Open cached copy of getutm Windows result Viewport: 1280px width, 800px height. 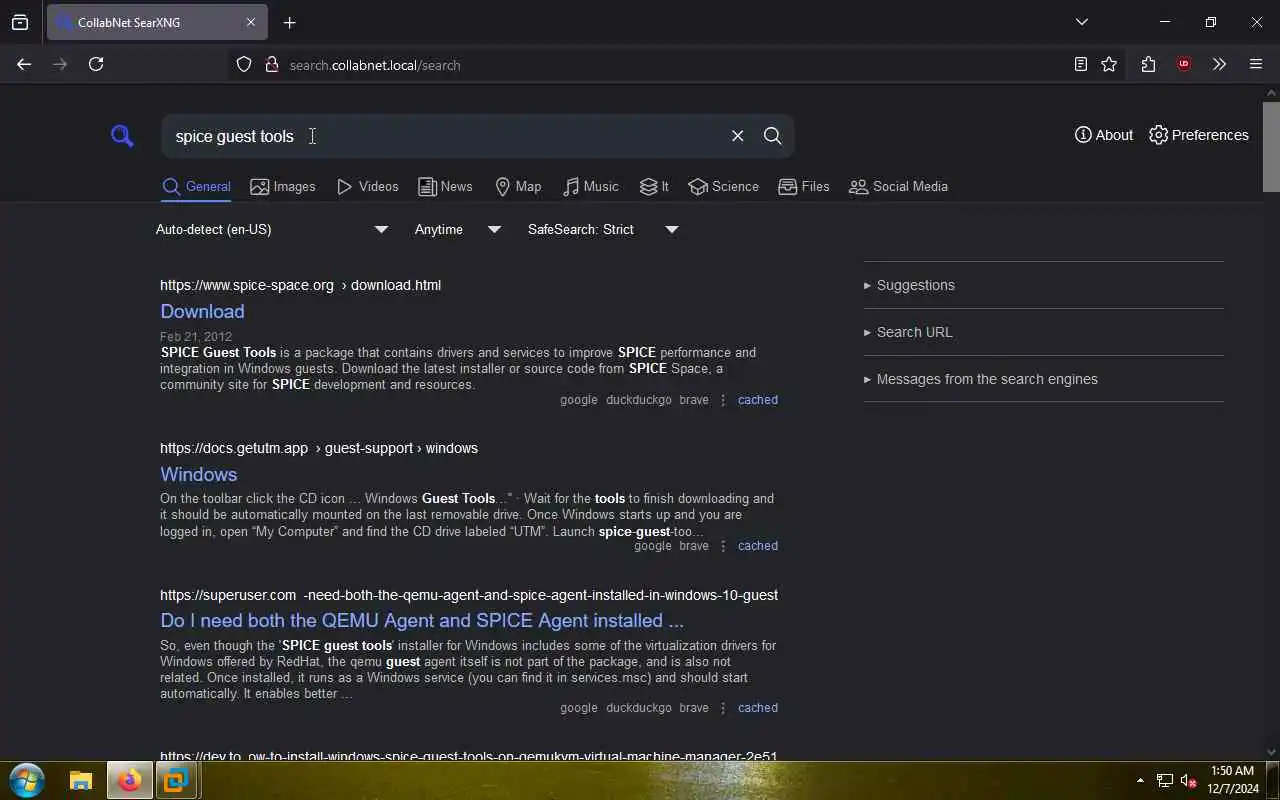tap(758, 546)
